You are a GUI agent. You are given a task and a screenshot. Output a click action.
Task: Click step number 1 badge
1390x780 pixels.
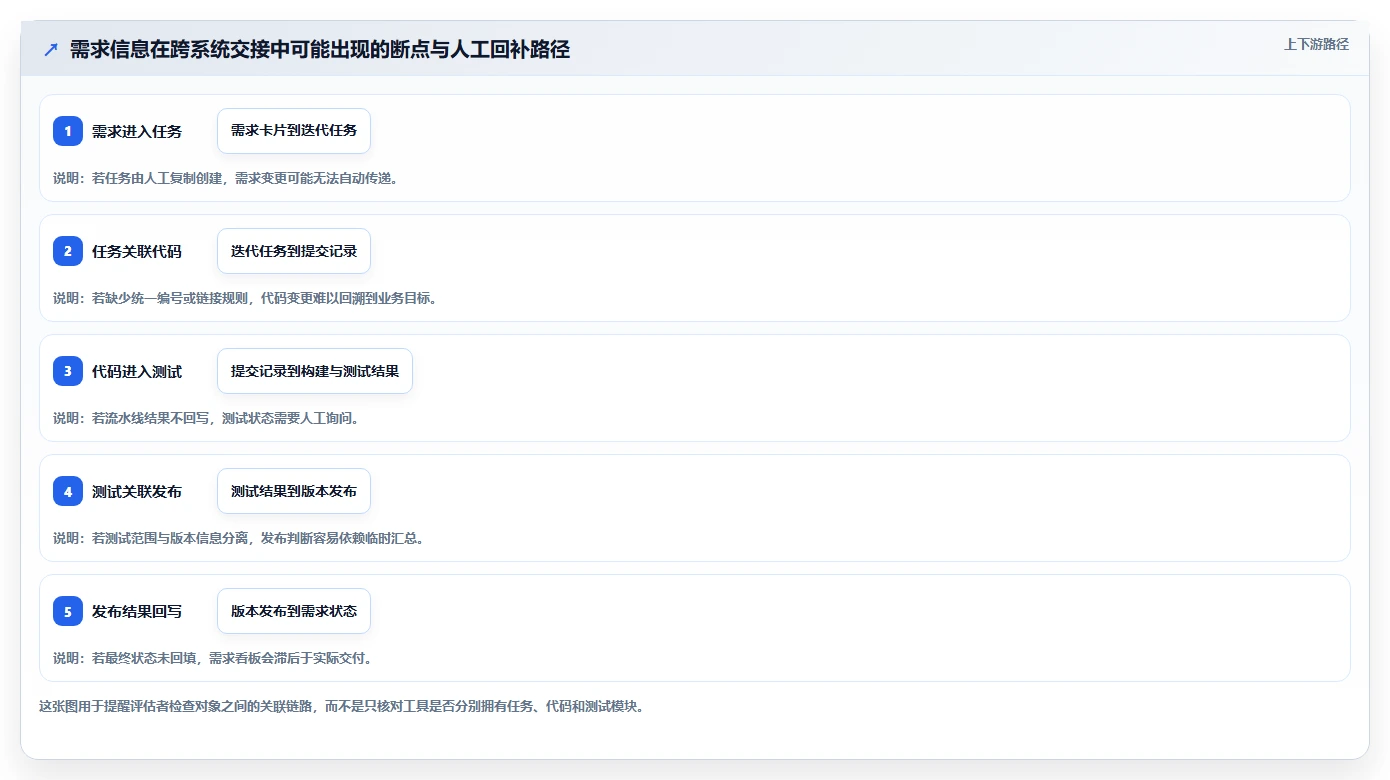coord(68,131)
